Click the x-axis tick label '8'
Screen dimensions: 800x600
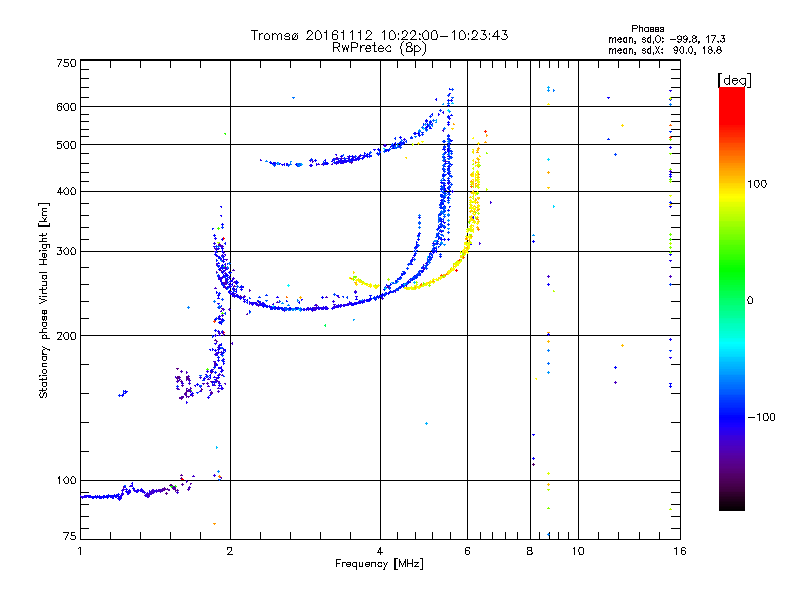530,551
